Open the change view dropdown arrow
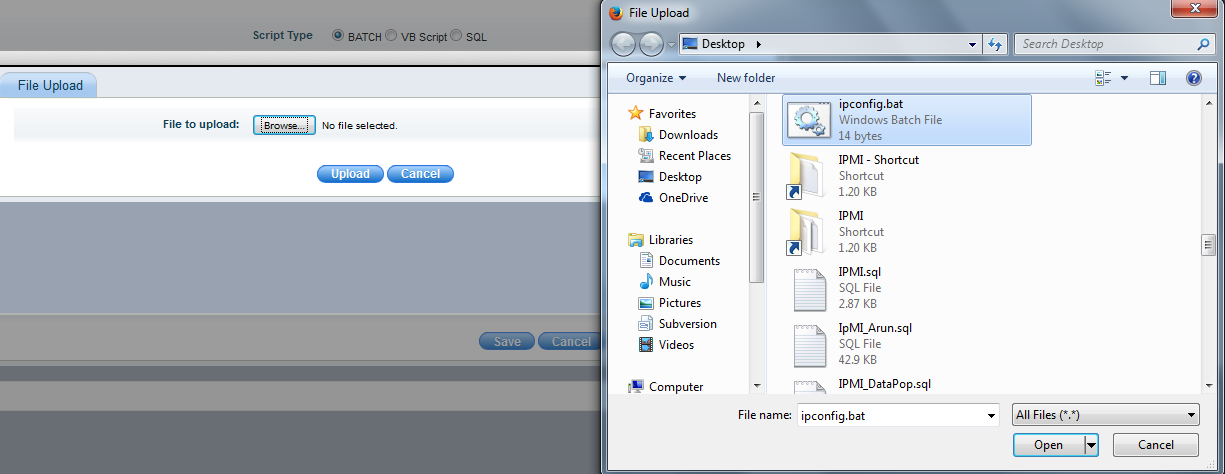Screen dimensions: 1225x474 [x=1124, y=78]
